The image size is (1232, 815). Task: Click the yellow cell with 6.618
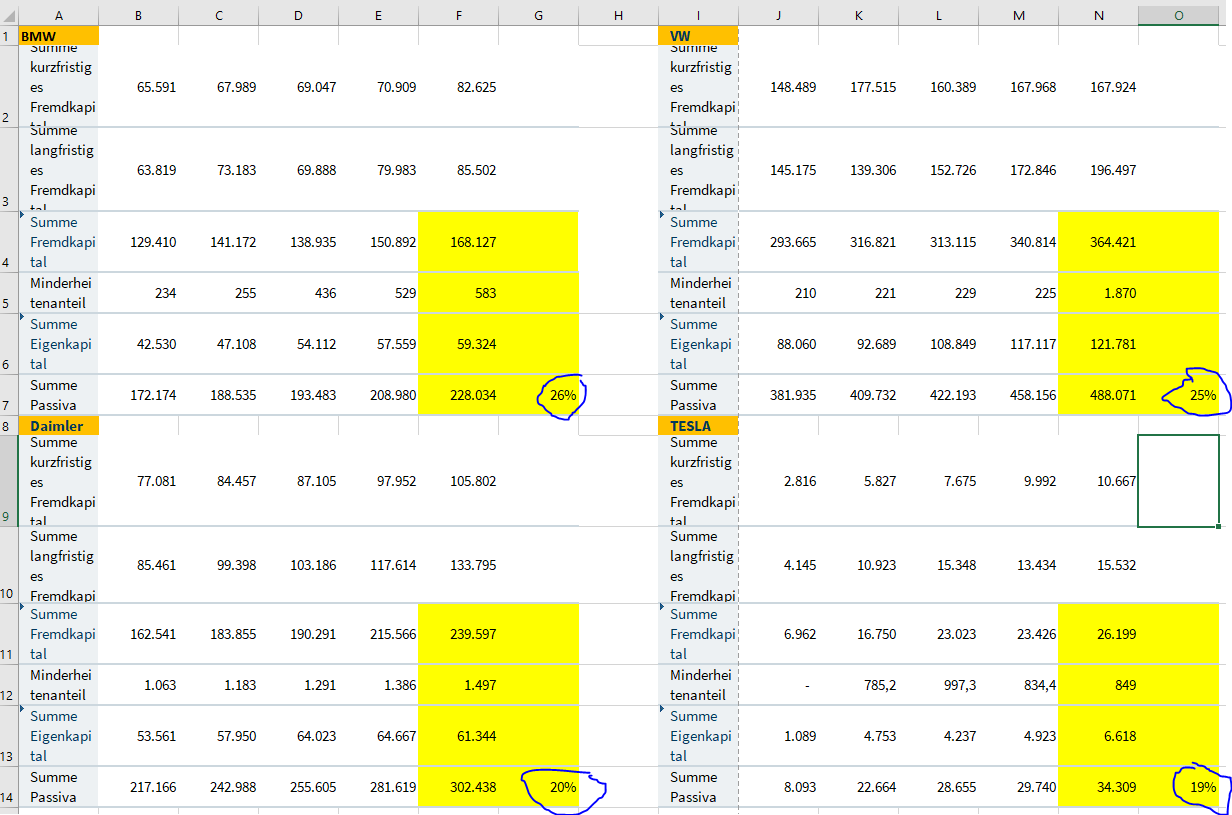point(1098,736)
